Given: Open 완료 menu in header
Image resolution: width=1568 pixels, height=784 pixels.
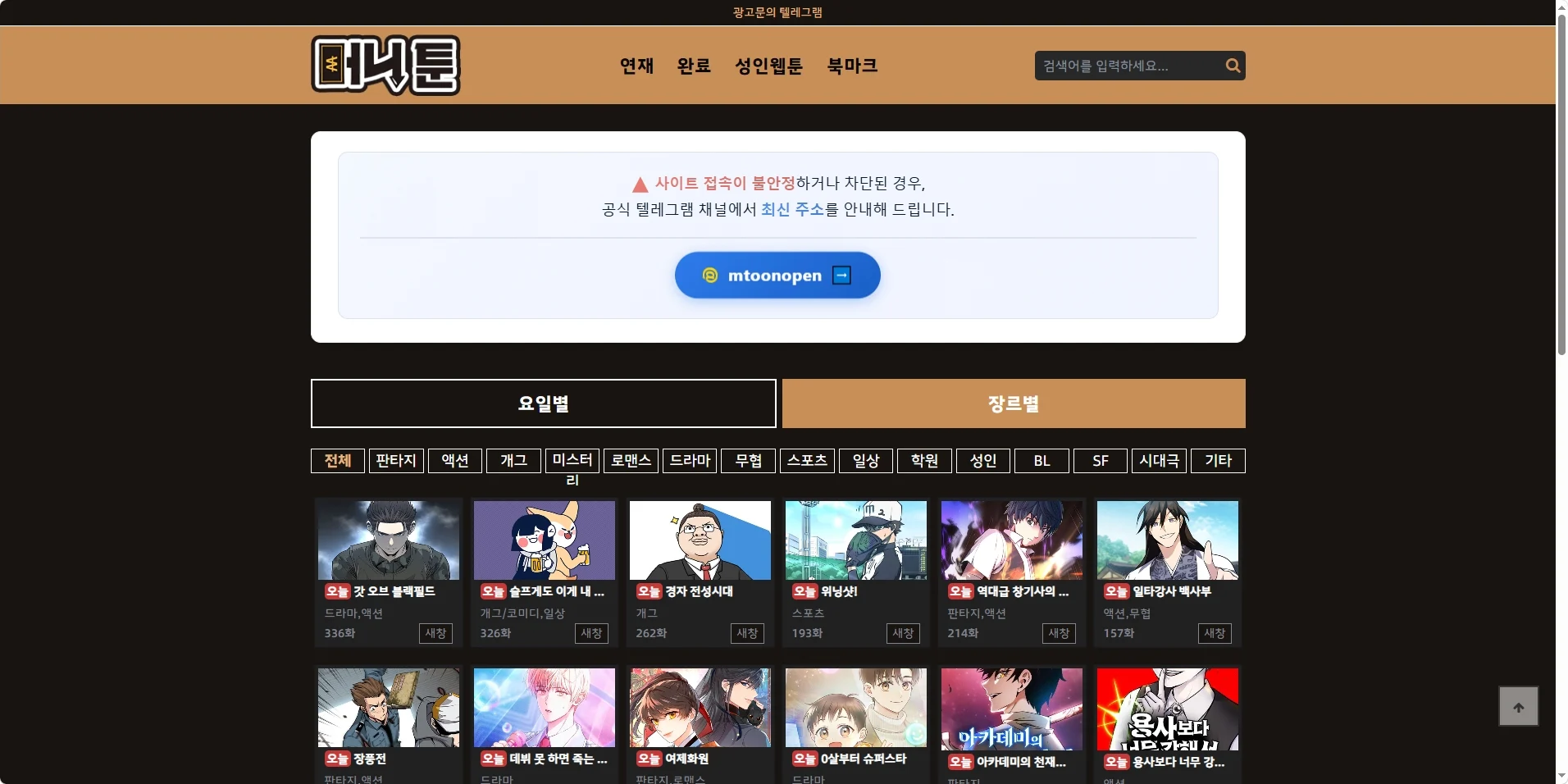Looking at the screenshot, I should click(694, 66).
